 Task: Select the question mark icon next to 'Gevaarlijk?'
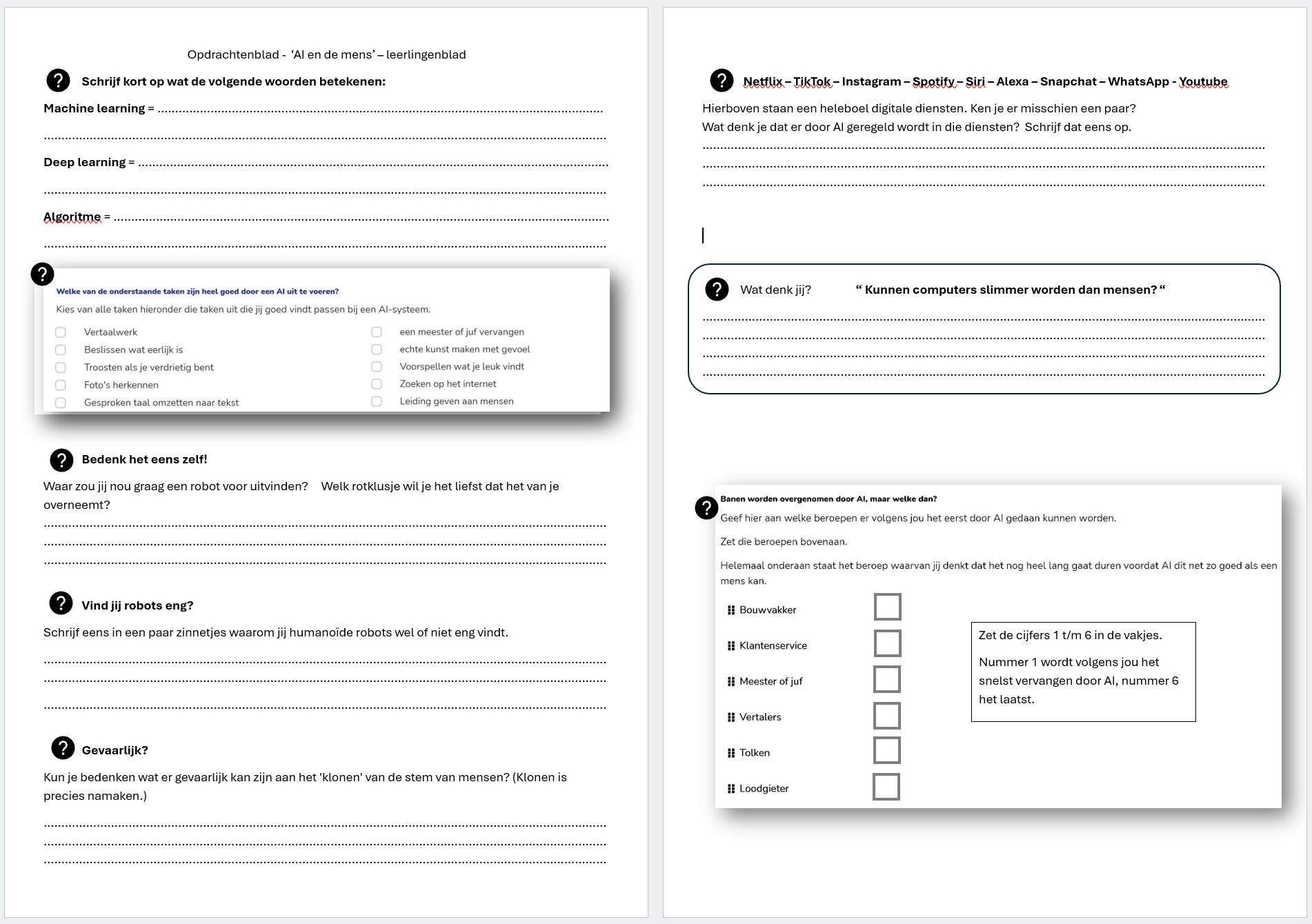pos(63,748)
